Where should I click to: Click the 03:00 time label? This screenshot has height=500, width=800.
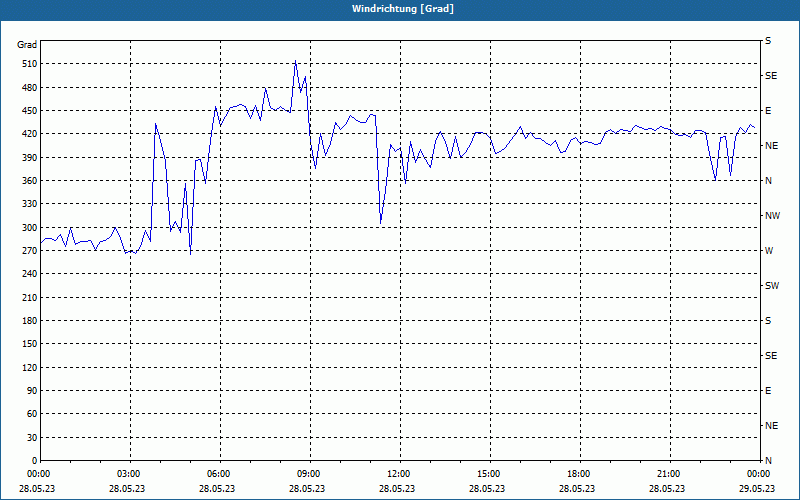click(x=129, y=474)
